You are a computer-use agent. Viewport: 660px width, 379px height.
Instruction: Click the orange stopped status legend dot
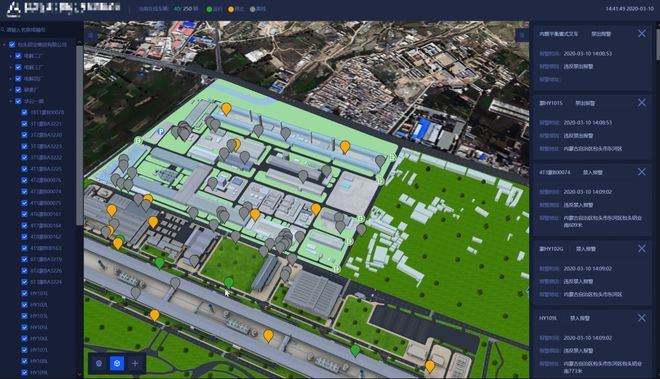pyautogui.click(x=231, y=9)
